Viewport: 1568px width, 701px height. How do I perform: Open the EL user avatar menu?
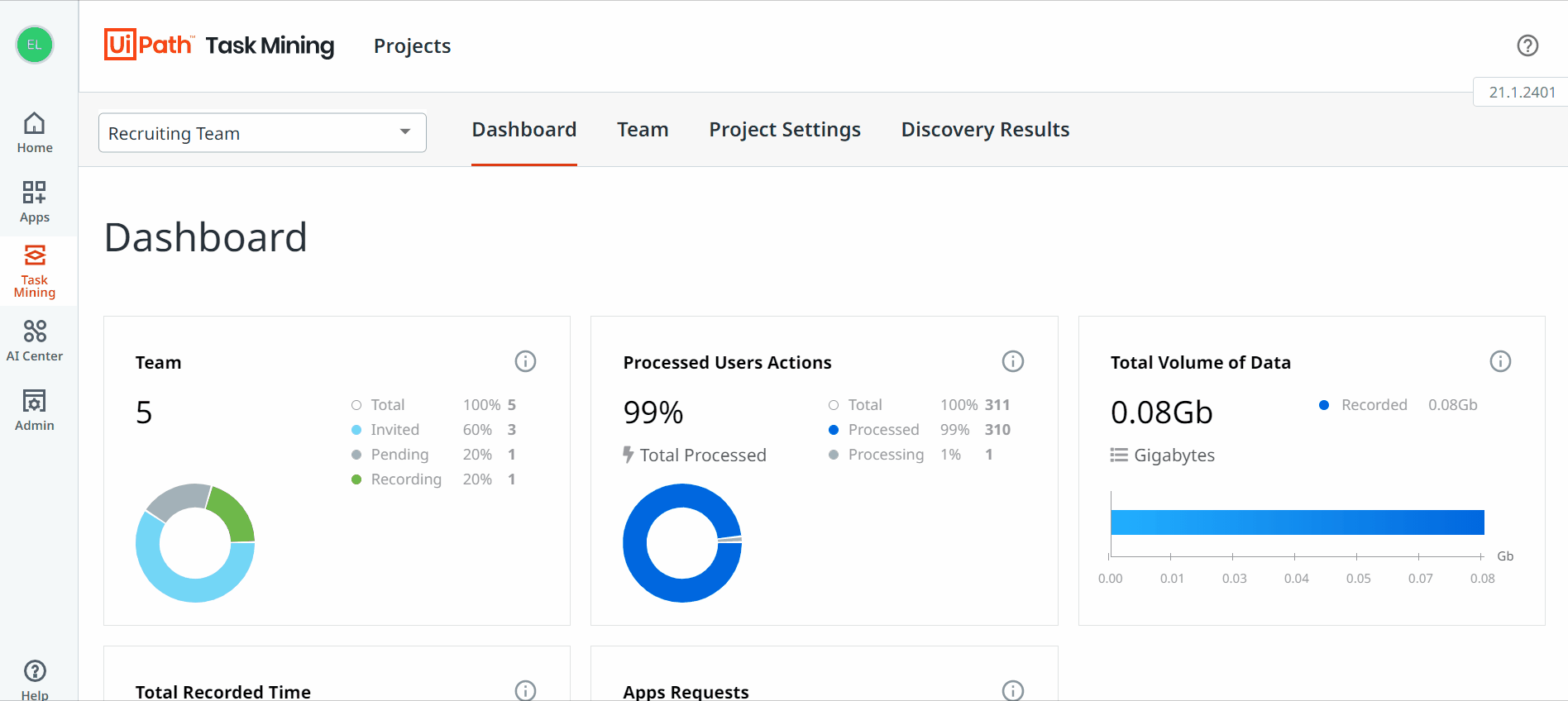[x=35, y=45]
